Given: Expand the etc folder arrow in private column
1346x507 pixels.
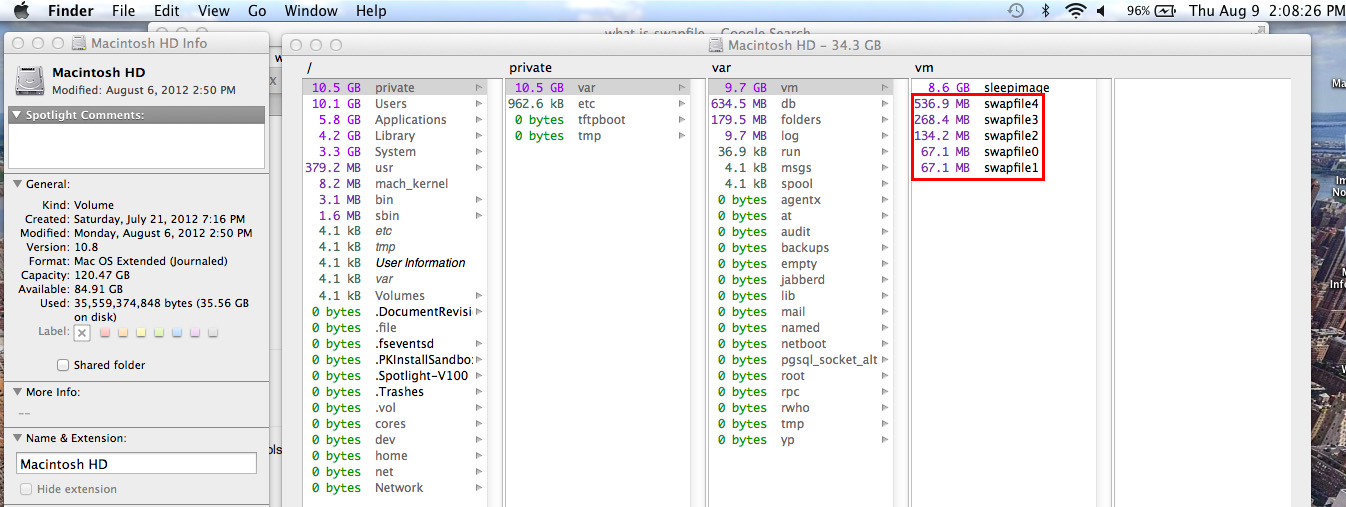Looking at the screenshot, I should point(682,104).
